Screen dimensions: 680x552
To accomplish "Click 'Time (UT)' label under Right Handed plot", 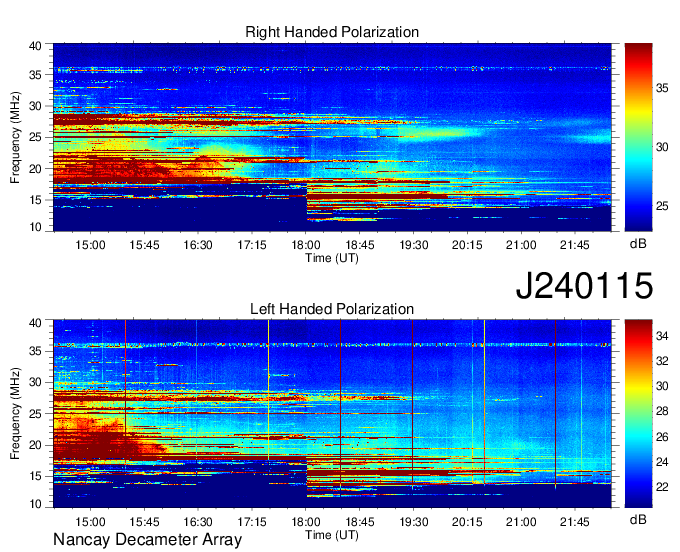I will (332, 258).
